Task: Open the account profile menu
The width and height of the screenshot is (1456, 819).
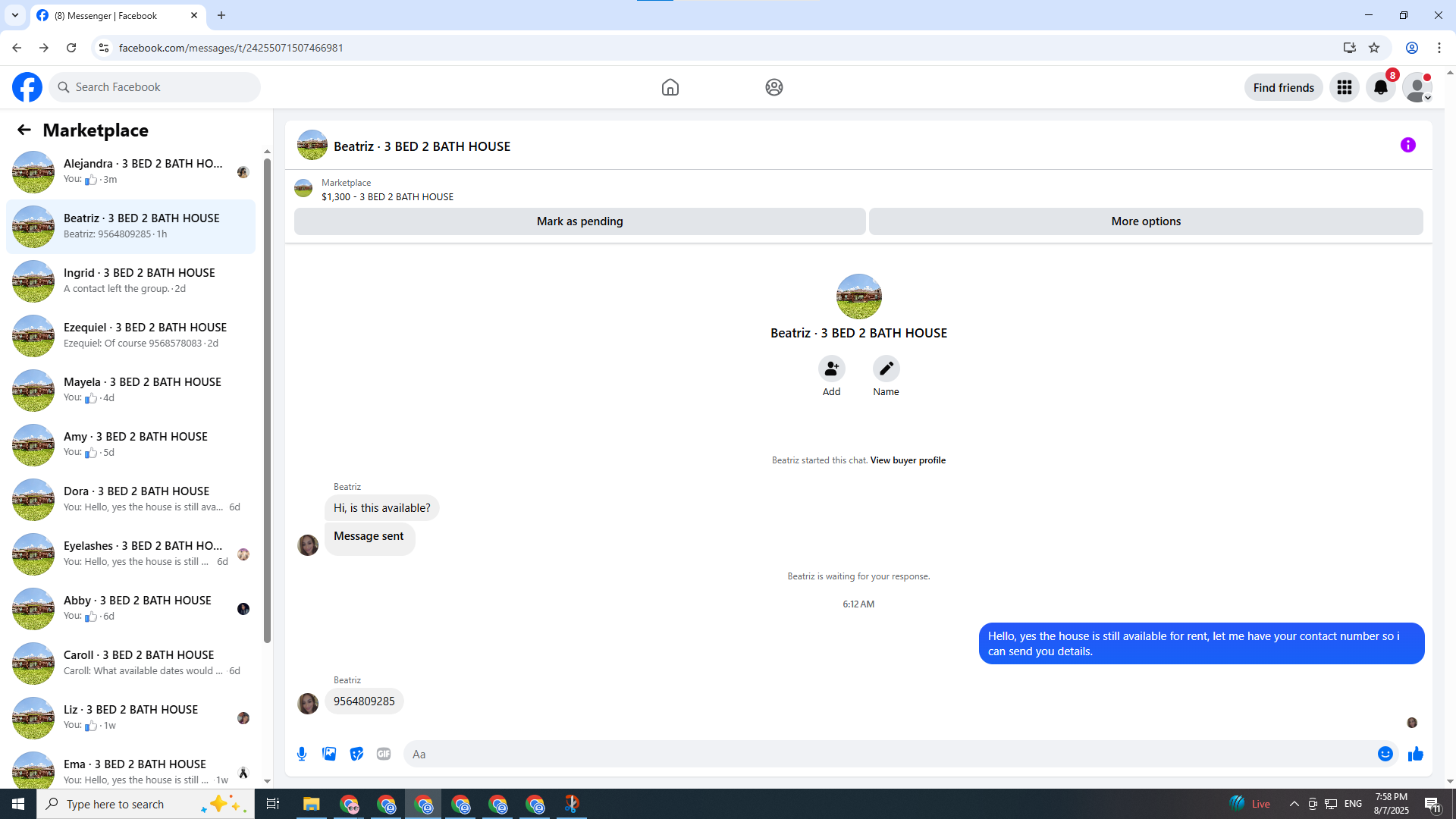Action: pos(1417,87)
